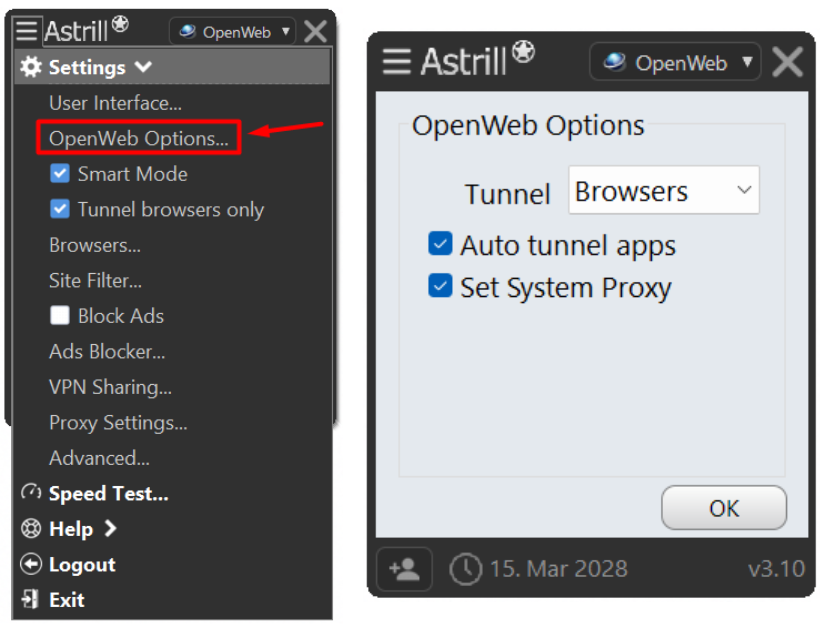This screenshot has width=824, height=629.
Task: Click the Exit door icon
Action: [x=30, y=599]
